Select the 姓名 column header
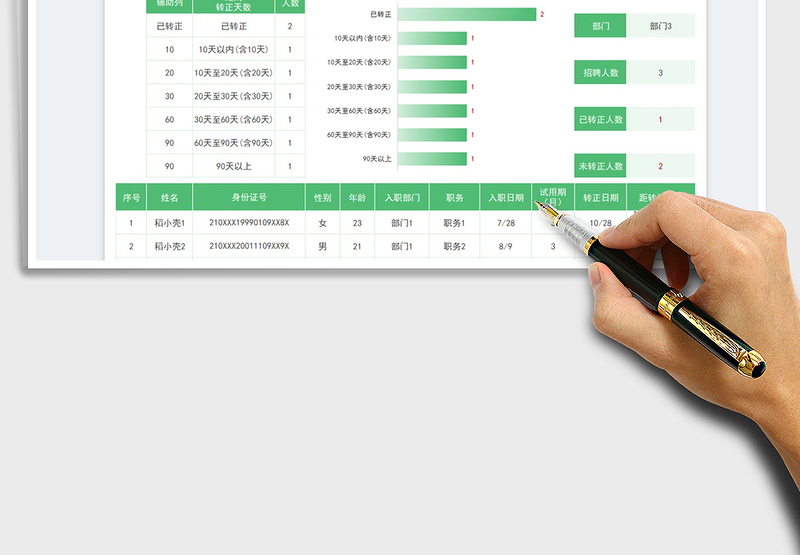800x555 pixels. point(170,198)
